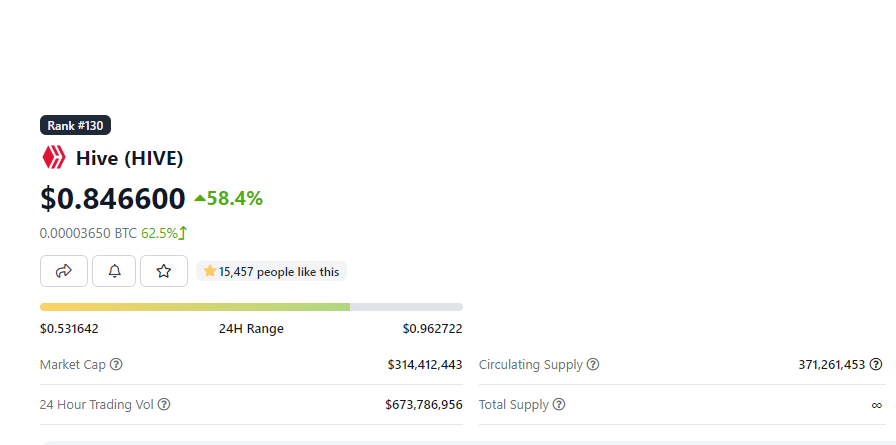896x445 pixels.
Task: Click the $673,786,956 trading volume value
Action: coord(424,404)
